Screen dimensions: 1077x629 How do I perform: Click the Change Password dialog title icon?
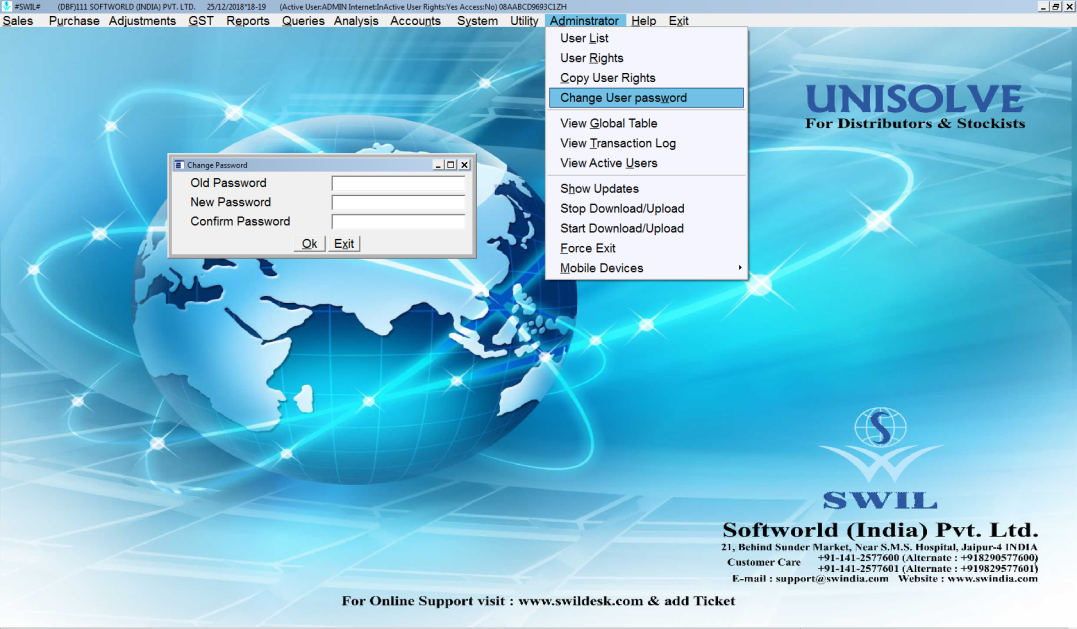(179, 165)
